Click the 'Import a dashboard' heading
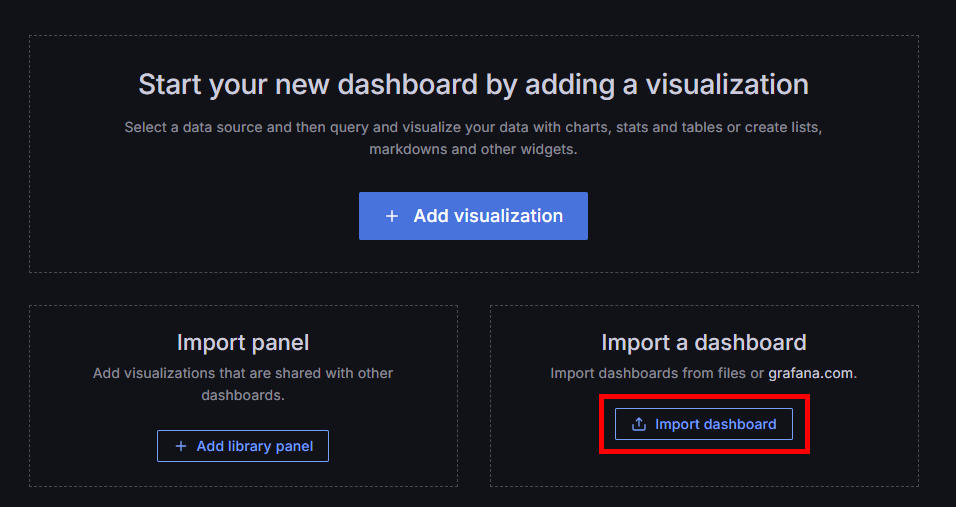Viewport: 956px width, 507px height. coord(703,342)
